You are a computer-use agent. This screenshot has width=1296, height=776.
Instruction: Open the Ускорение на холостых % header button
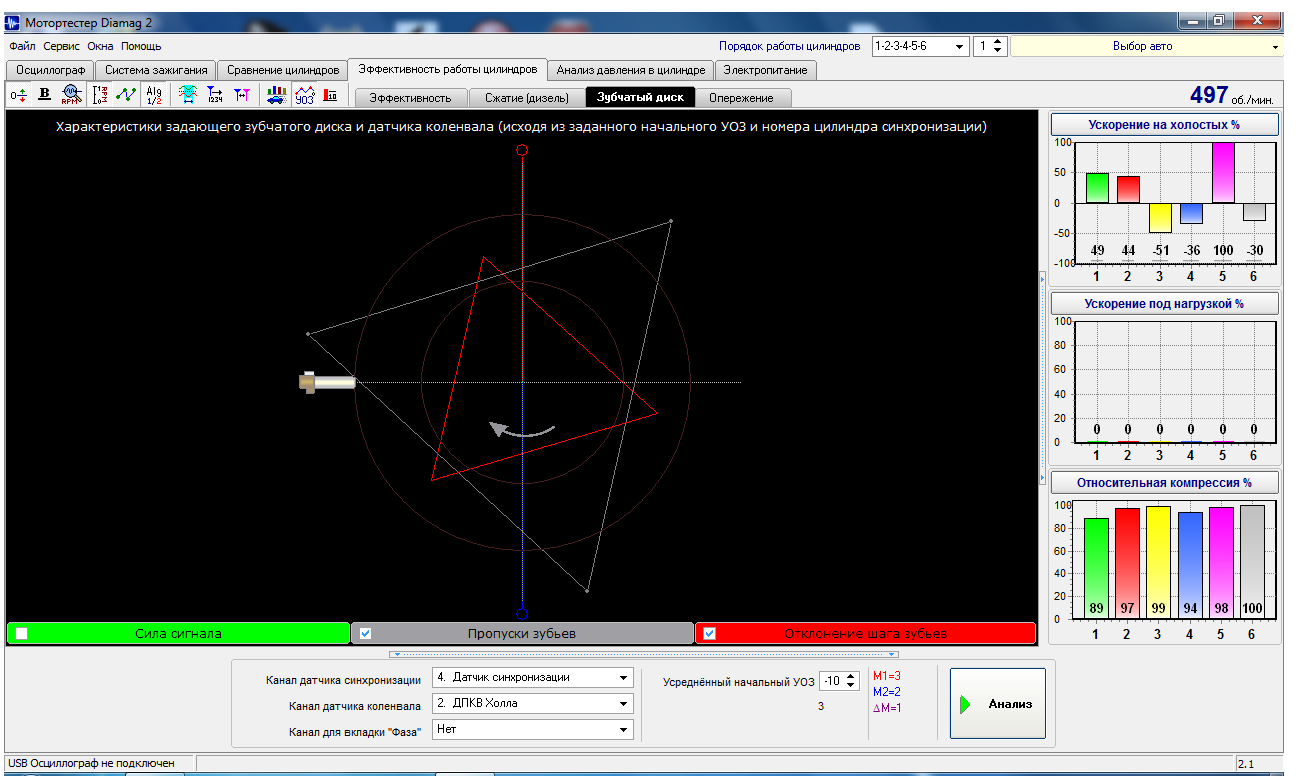pos(1164,125)
